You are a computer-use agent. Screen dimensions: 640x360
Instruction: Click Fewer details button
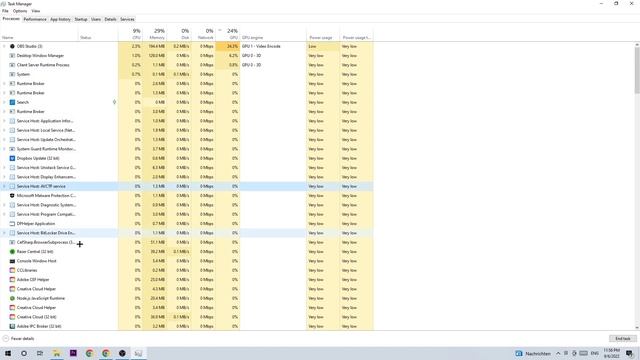pos(18,339)
